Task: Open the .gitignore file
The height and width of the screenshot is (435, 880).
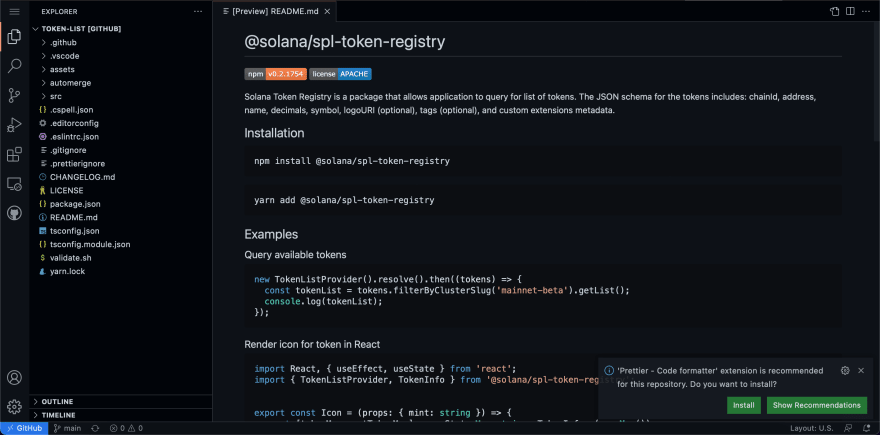Action: point(121,150)
